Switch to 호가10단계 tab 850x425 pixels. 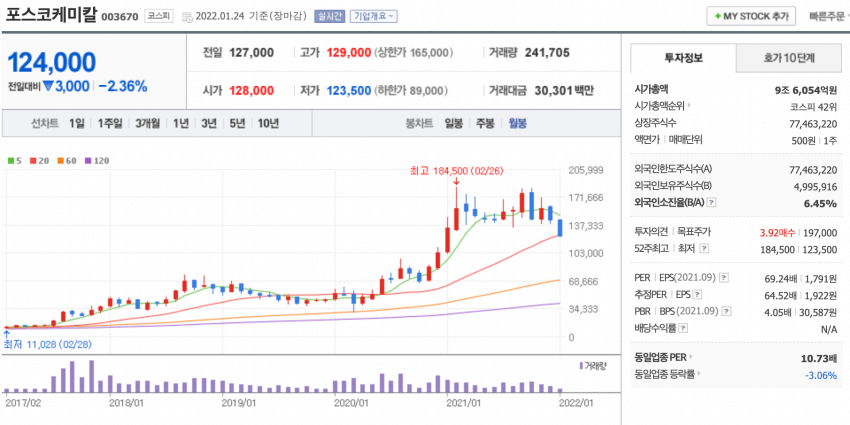(789, 59)
